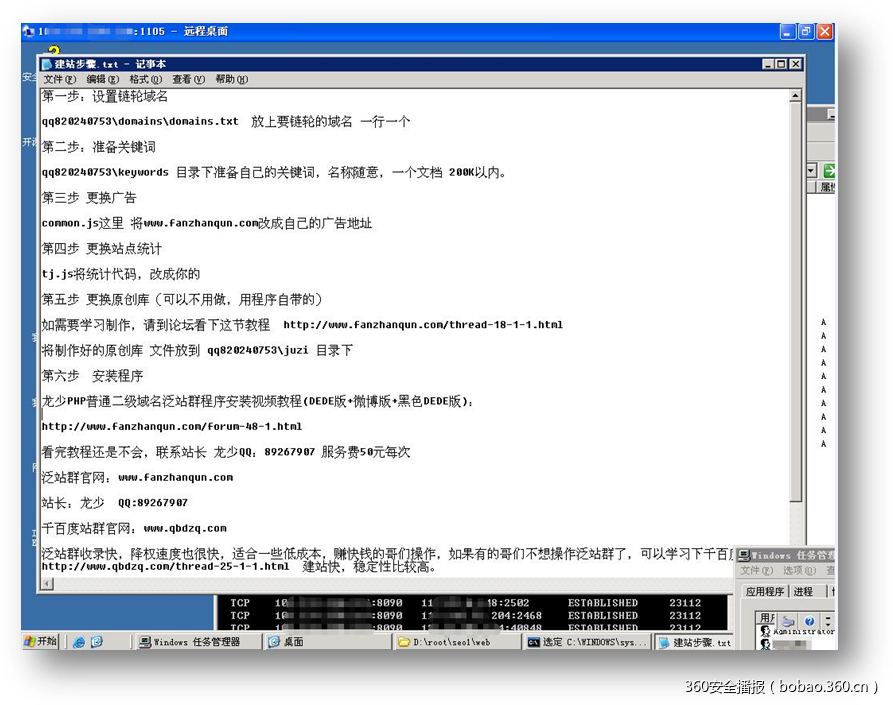893x705 pixels.
Task: Launch Internet Explorer from quick launch
Action: (78, 641)
